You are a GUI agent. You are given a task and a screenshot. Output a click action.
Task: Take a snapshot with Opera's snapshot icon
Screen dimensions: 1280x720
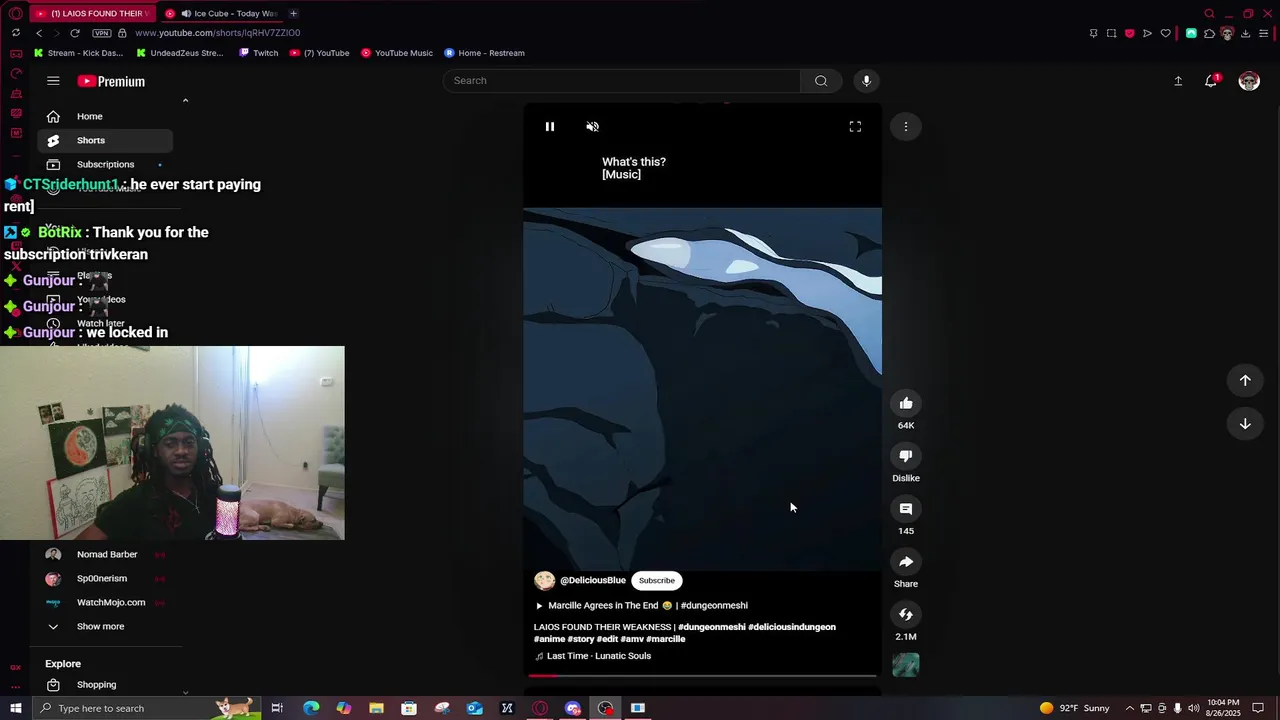[x=1111, y=33]
